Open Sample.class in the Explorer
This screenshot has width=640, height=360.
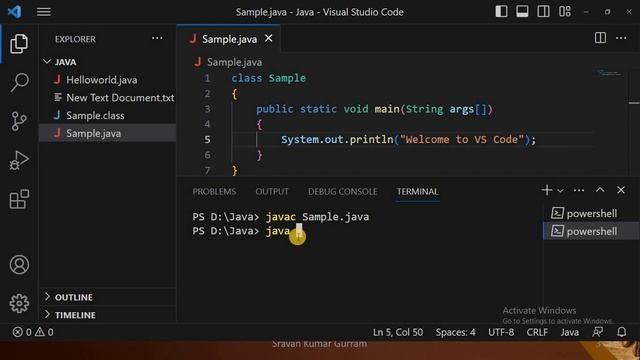click(x=95, y=116)
